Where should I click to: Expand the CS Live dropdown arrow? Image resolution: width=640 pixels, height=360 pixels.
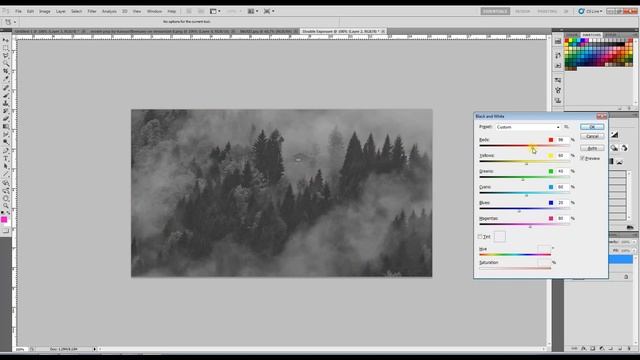click(601, 11)
